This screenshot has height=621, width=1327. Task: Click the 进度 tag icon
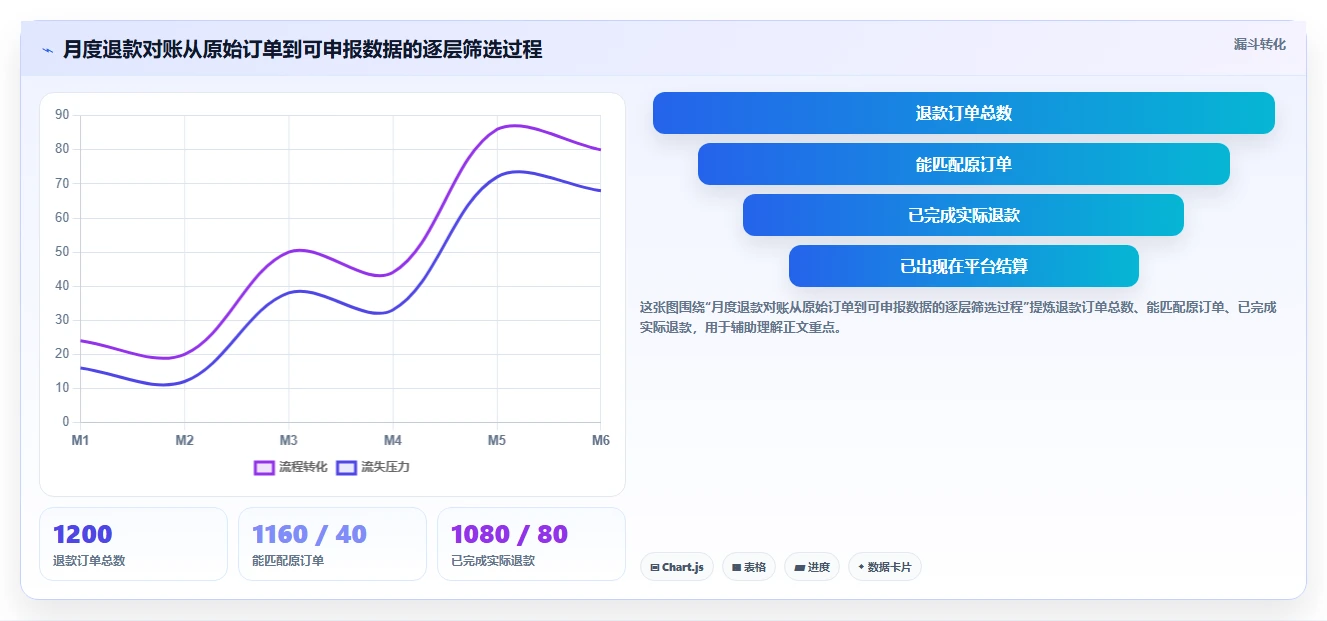click(x=800, y=567)
